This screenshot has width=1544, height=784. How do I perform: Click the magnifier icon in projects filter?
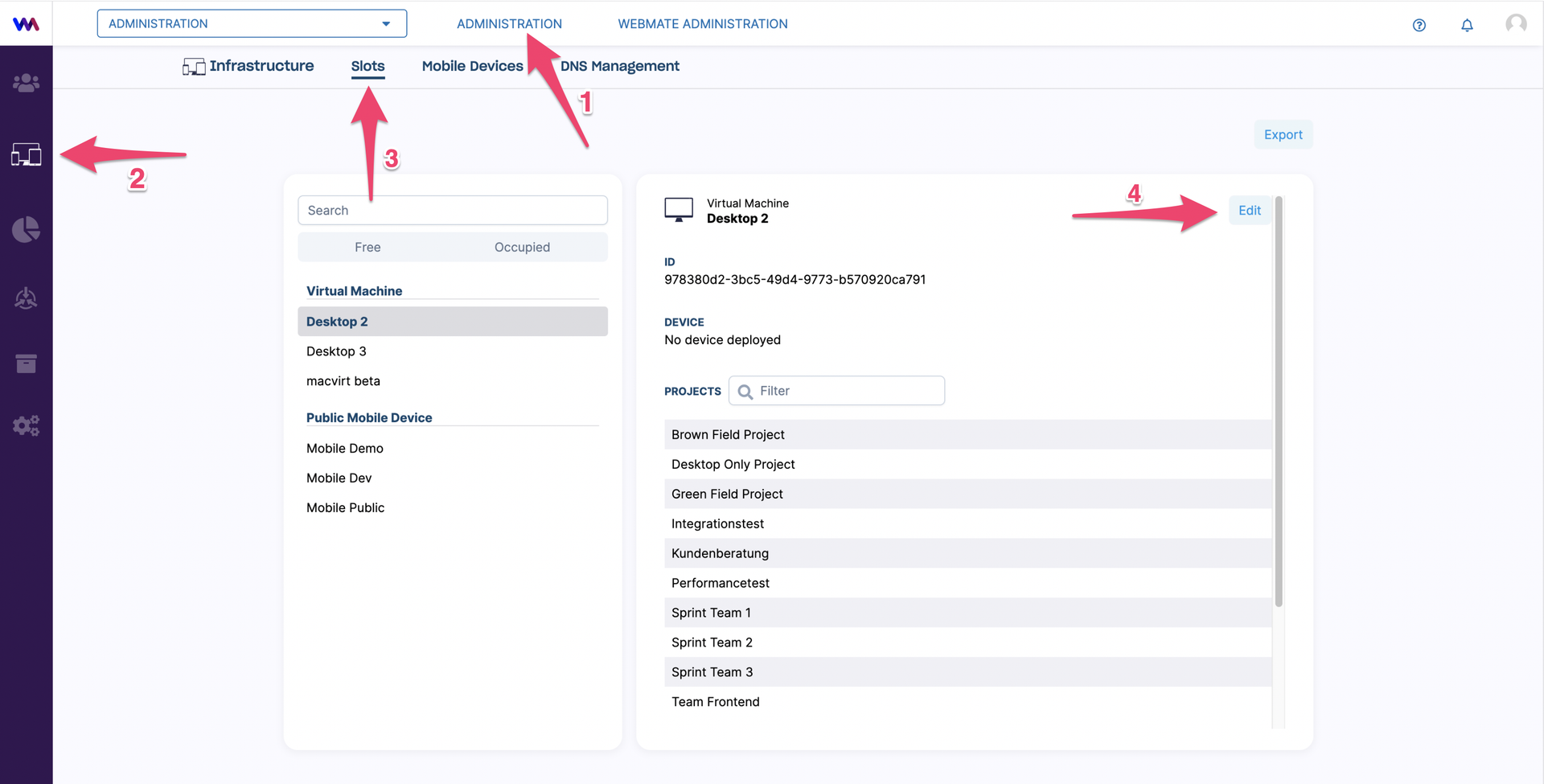click(x=745, y=392)
